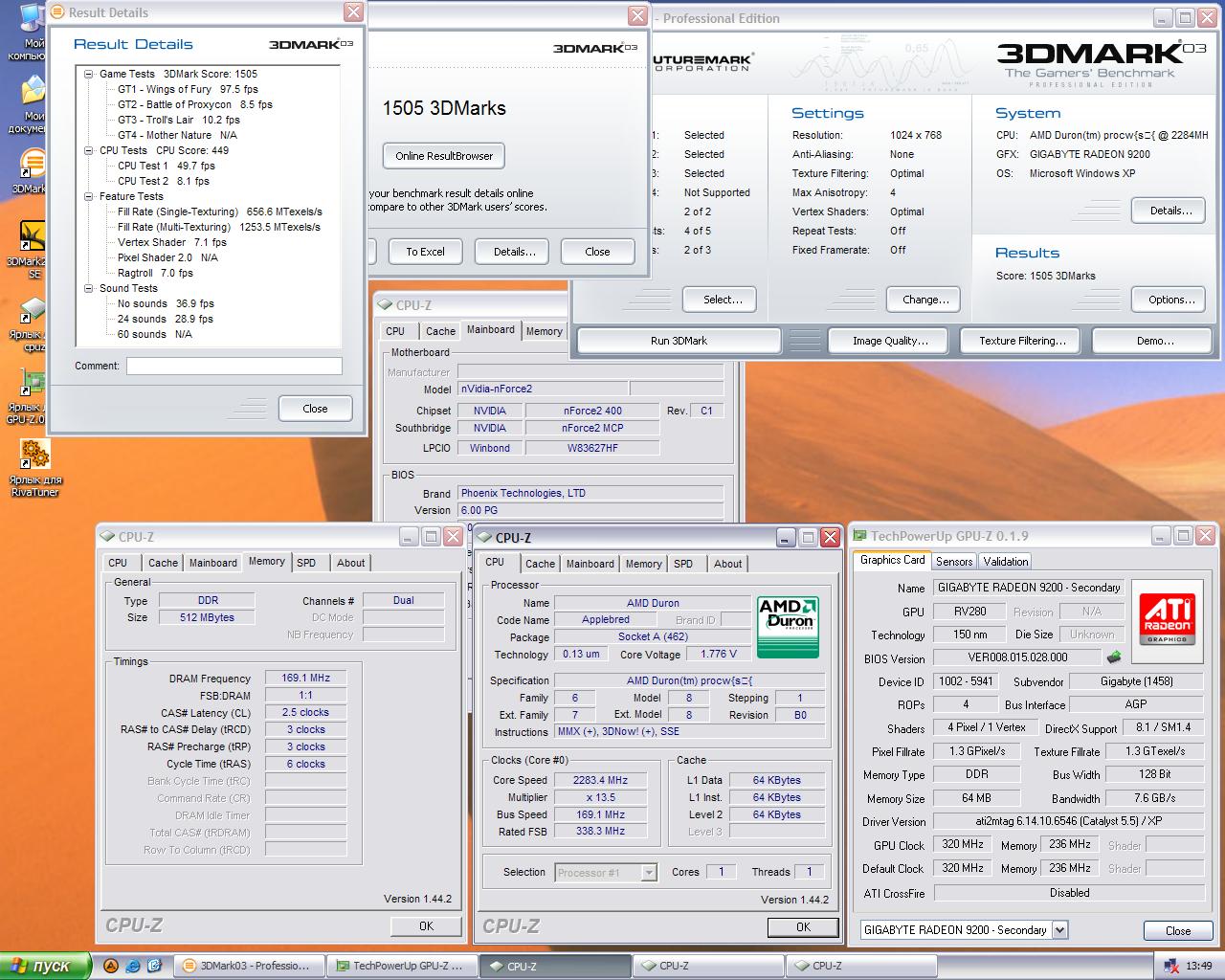The height and width of the screenshot is (980, 1225).
Task: Select the Vertex Shader 7.1 fps row
Action: pos(171,242)
